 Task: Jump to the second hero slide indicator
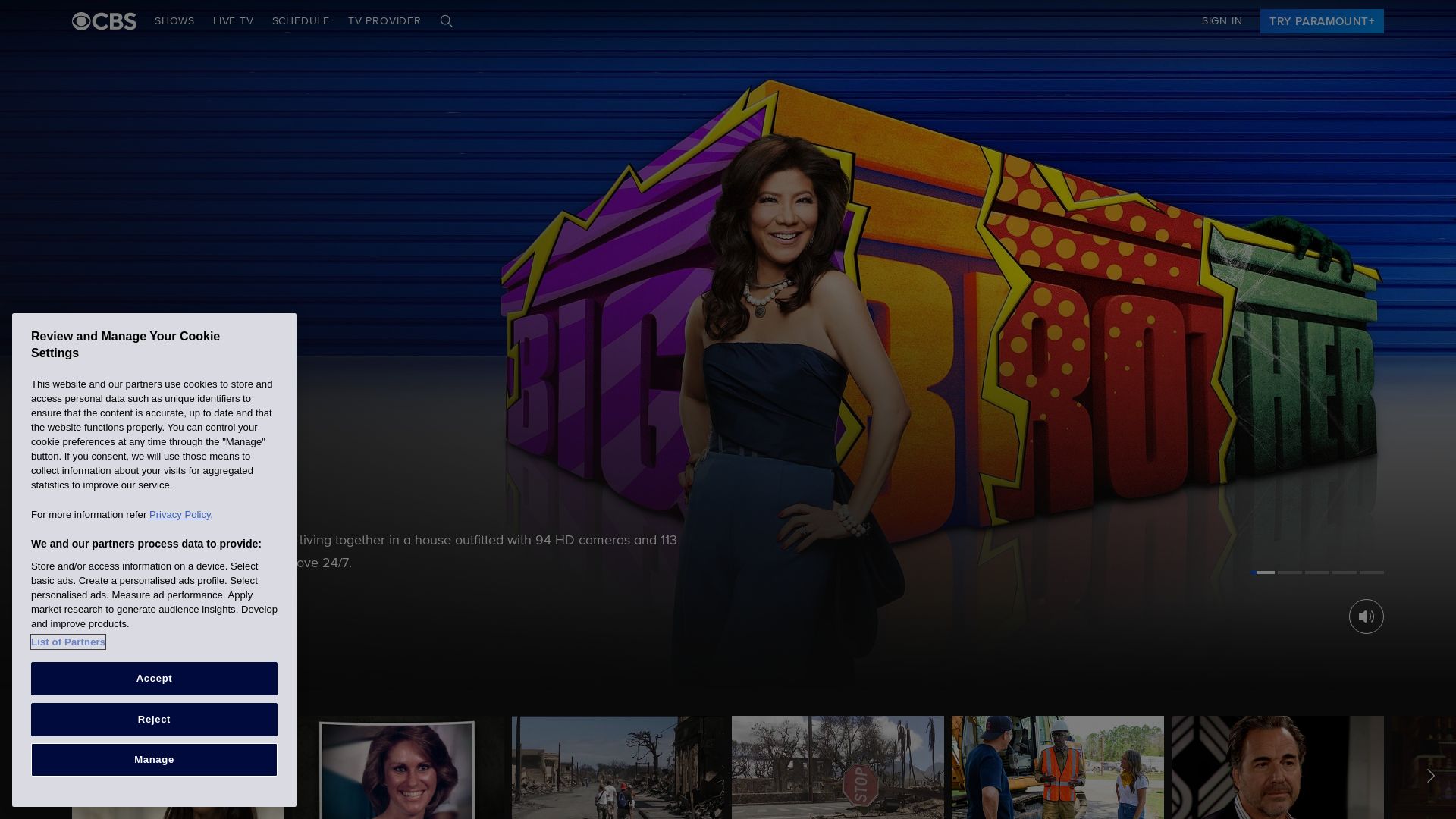point(1290,573)
